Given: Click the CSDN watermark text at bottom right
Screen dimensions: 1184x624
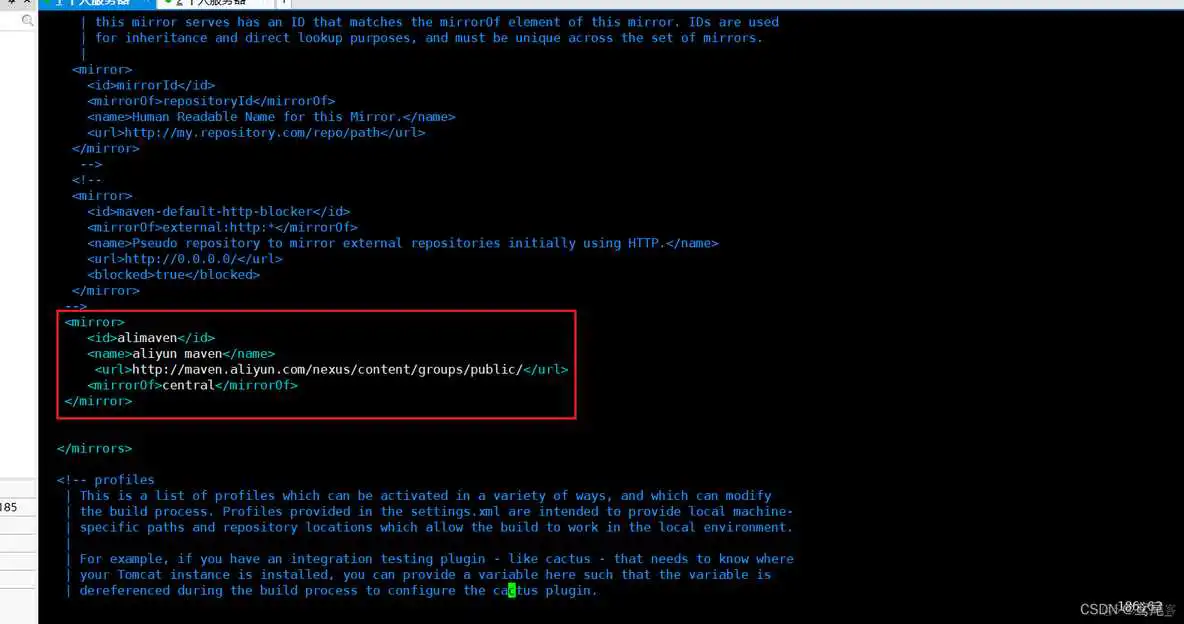Looking at the screenshot, I should (x=1120, y=608).
